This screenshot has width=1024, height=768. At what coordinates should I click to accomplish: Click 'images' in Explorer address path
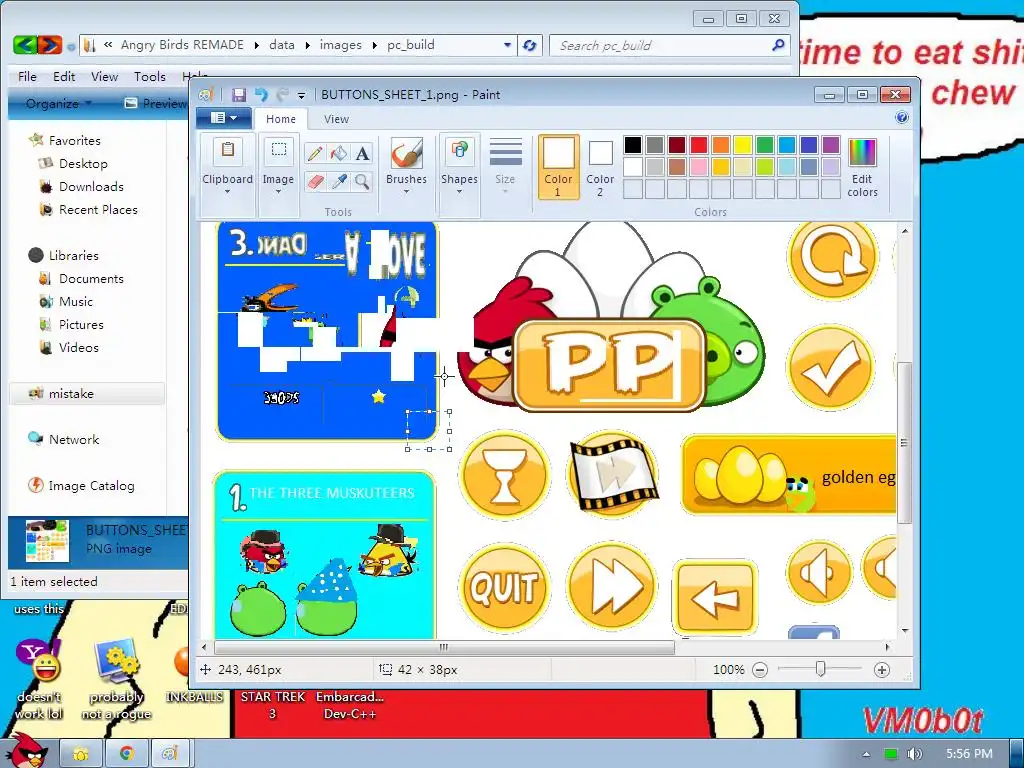pyautogui.click(x=340, y=45)
